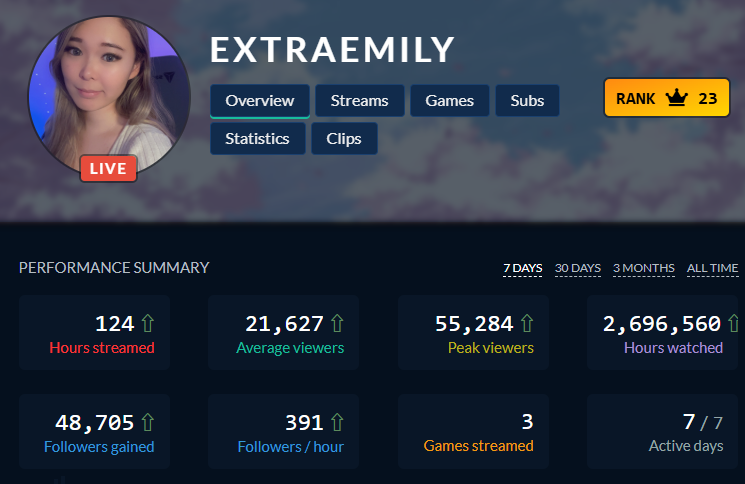The height and width of the screenshot is (484, 745).
Task: Click the Average viewers up arrow
Action: point(337,323)
